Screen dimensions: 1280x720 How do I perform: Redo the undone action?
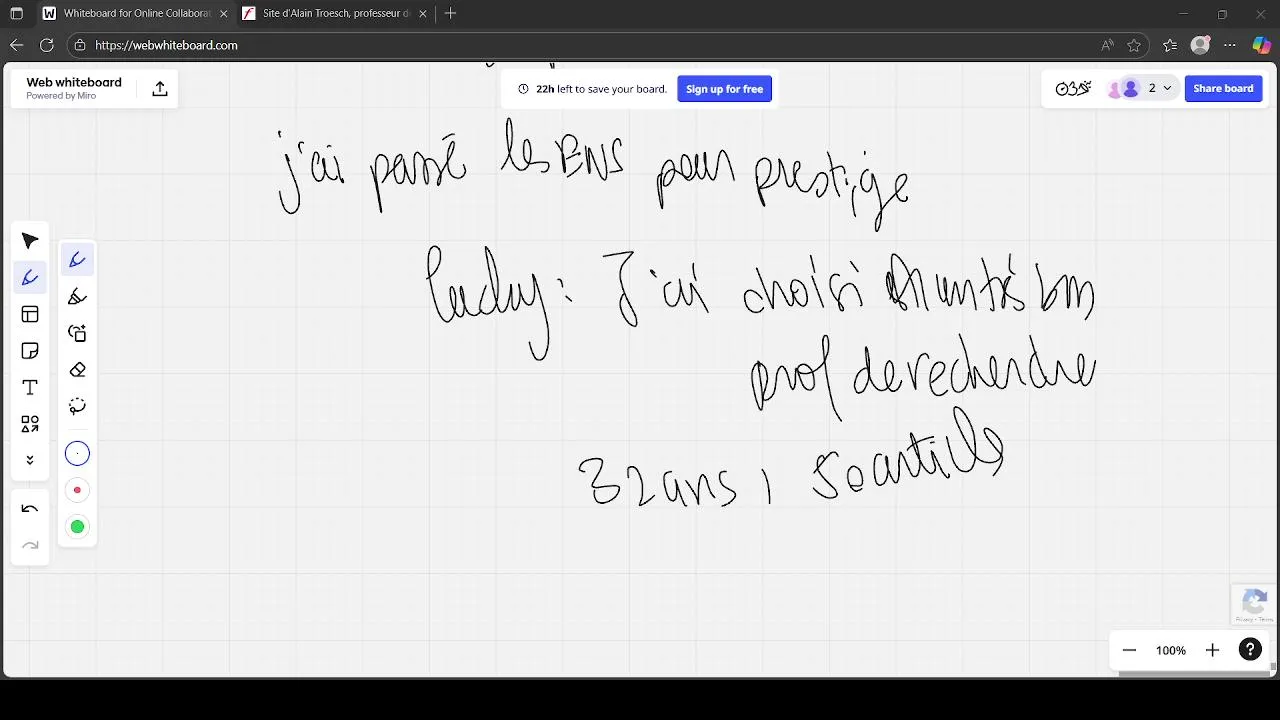30,545
